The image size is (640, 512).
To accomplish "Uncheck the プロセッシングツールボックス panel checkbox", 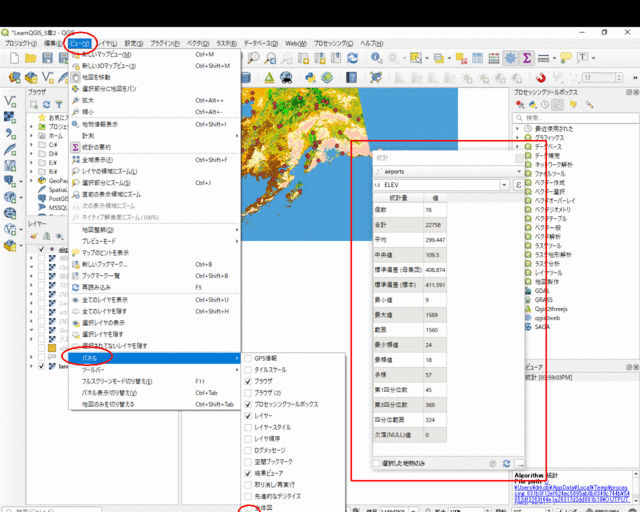I will 248,404.
